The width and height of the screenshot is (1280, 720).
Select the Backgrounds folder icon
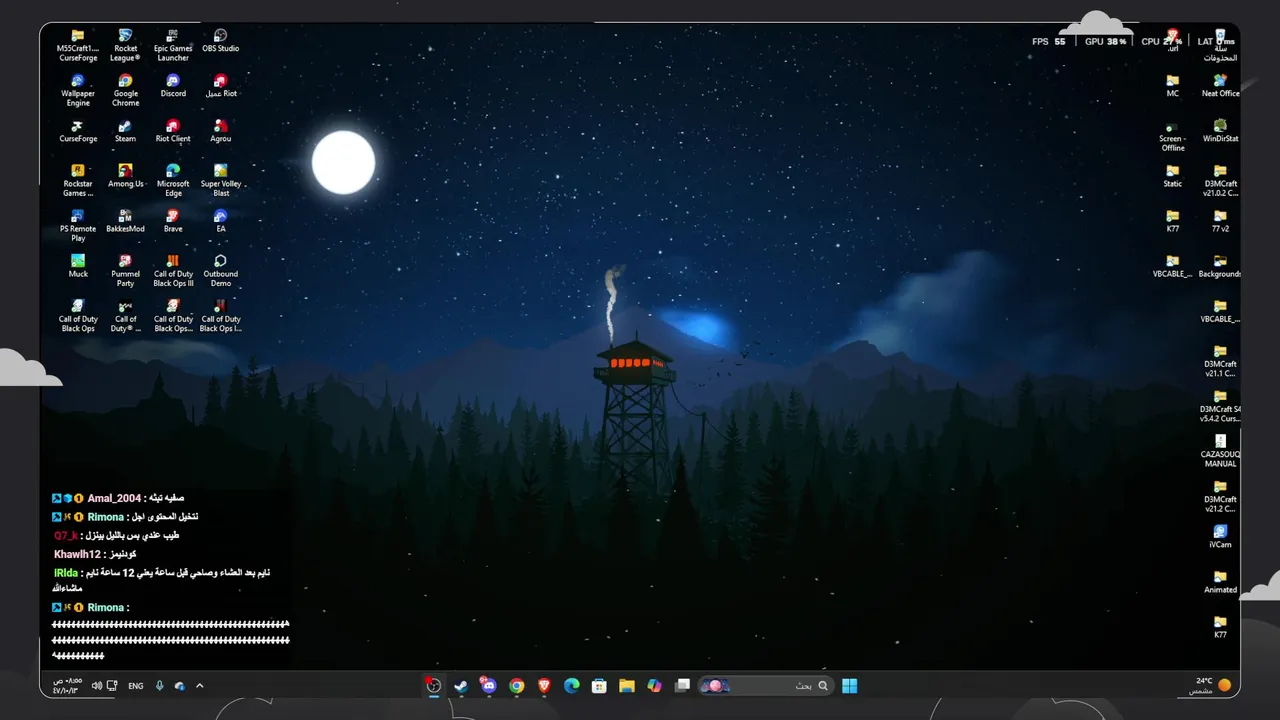(1220, 266)
